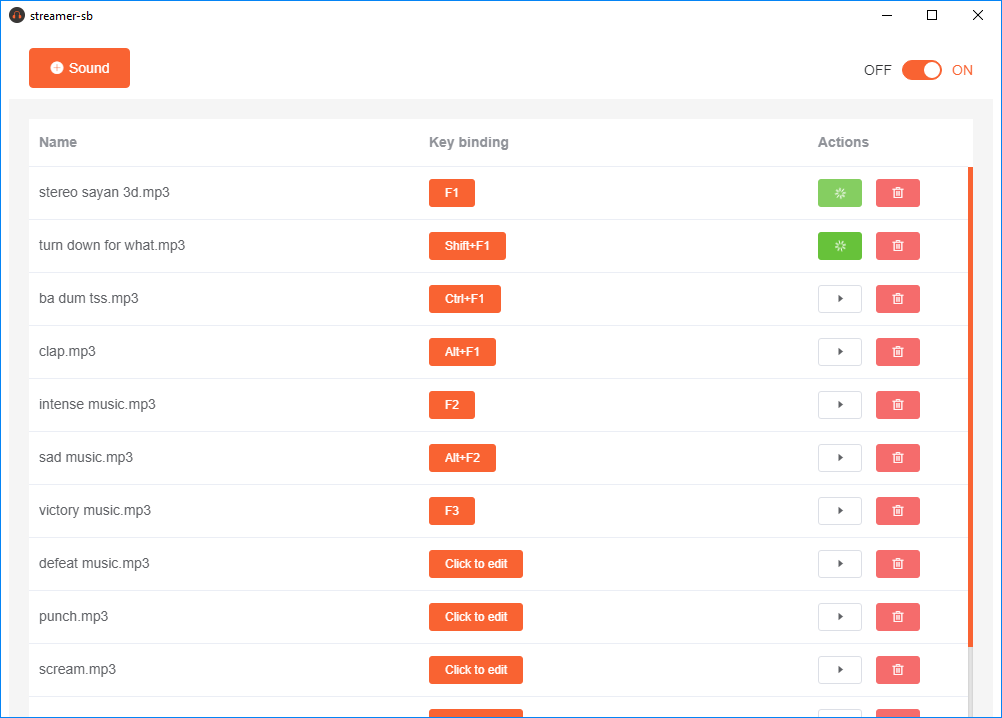Close the streamer-sb window
This screenshot has width=1002, height=718.
(x=977, y=15)
